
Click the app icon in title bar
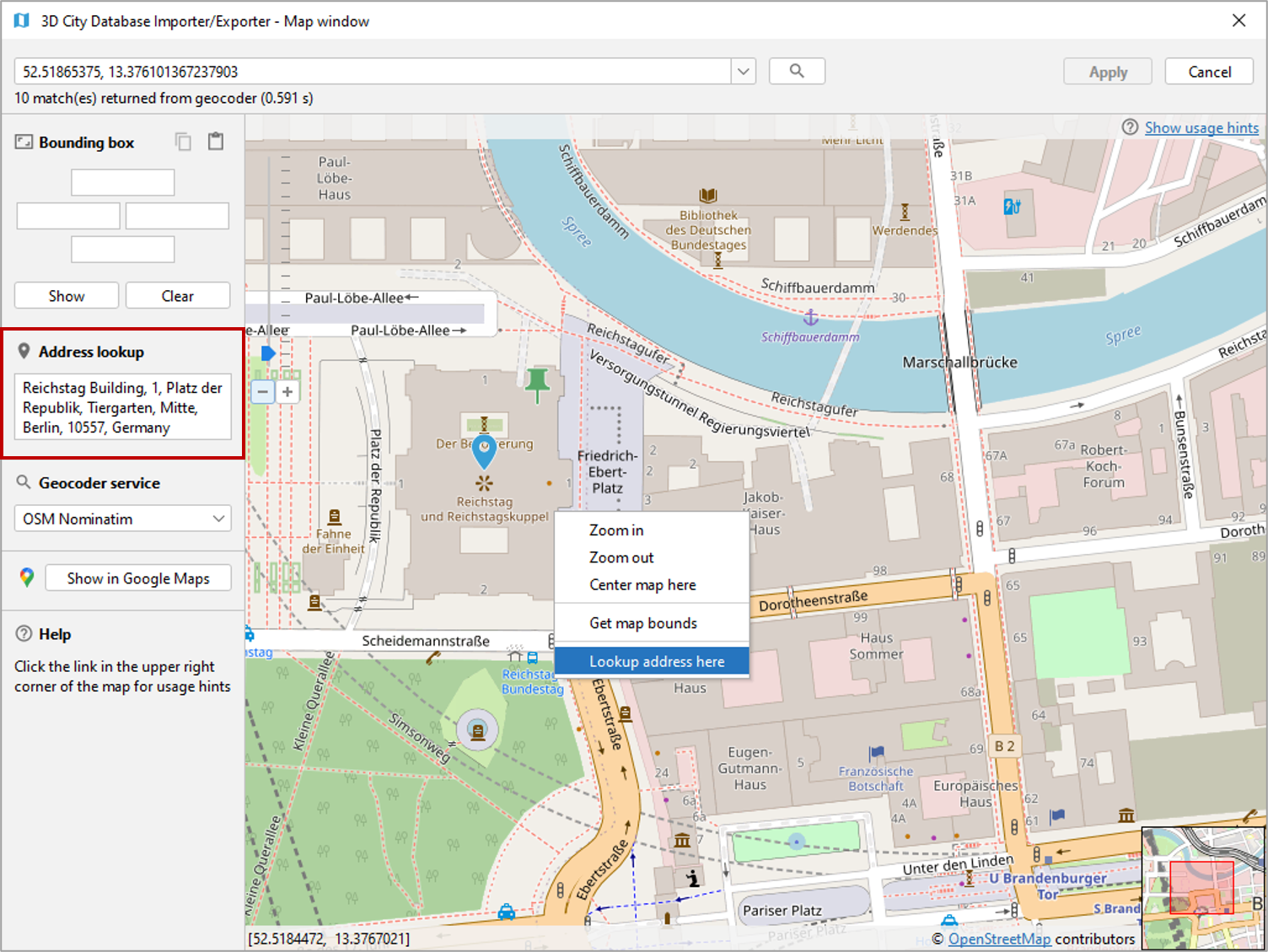tap(21, 20)
